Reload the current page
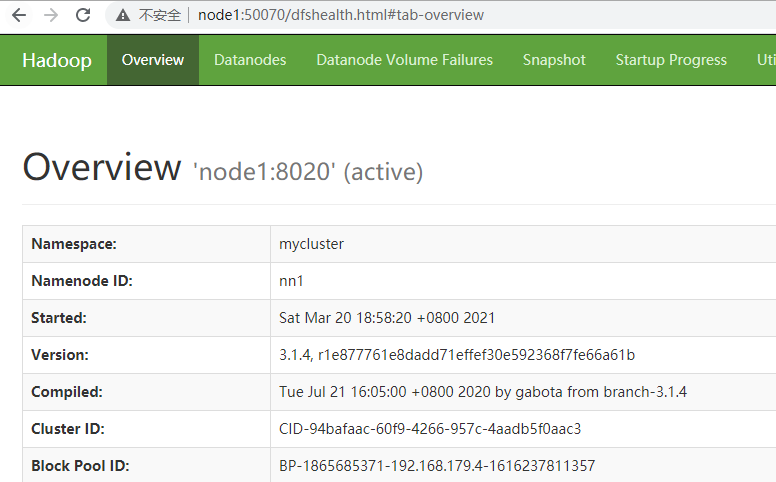776x482 pixels. pyautogui.click(x=83, y=15)
